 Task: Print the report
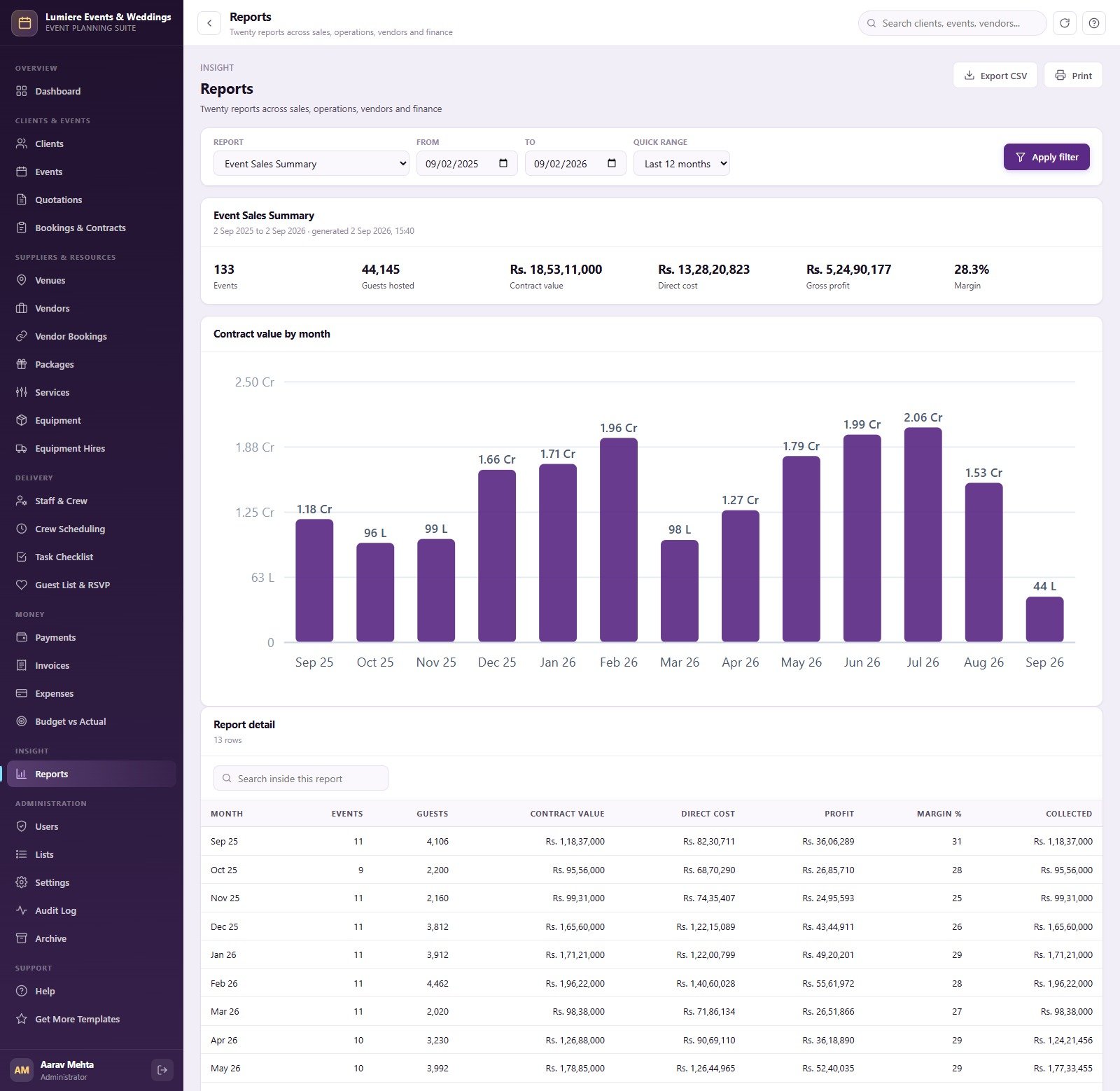[1073, 76]
